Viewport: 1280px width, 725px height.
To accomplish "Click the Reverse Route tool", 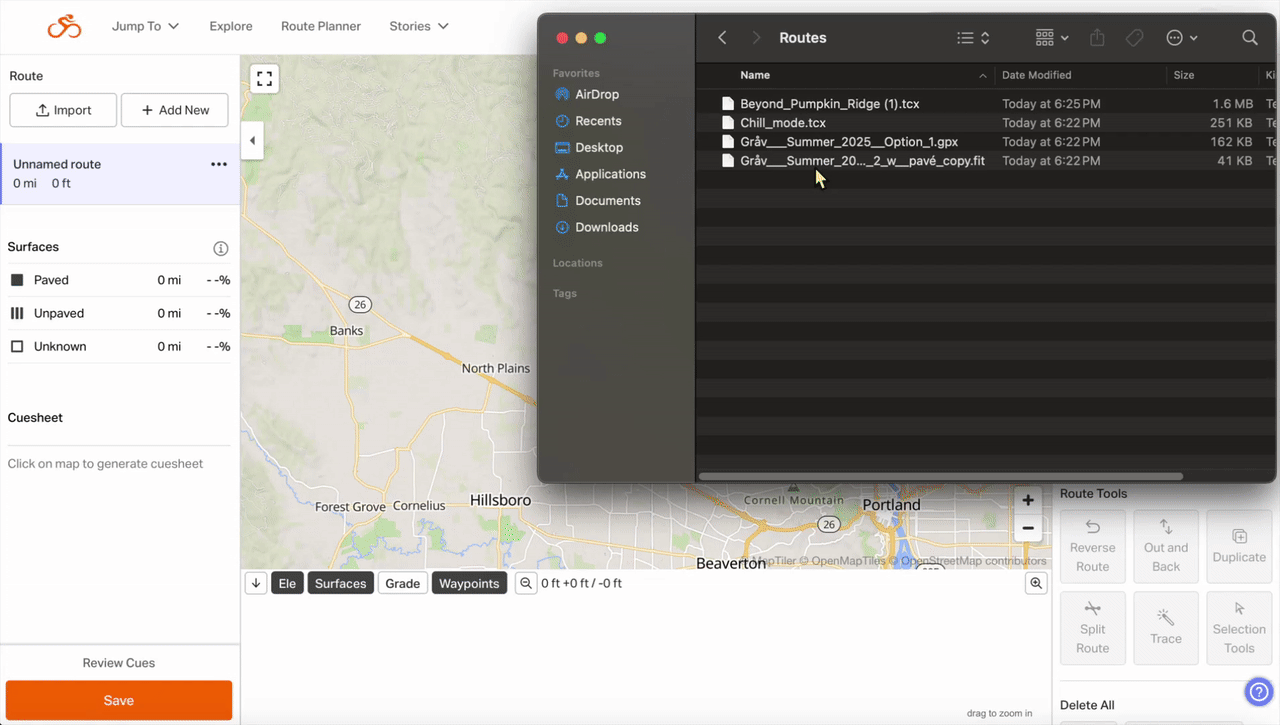I will tap(1092, 547).
